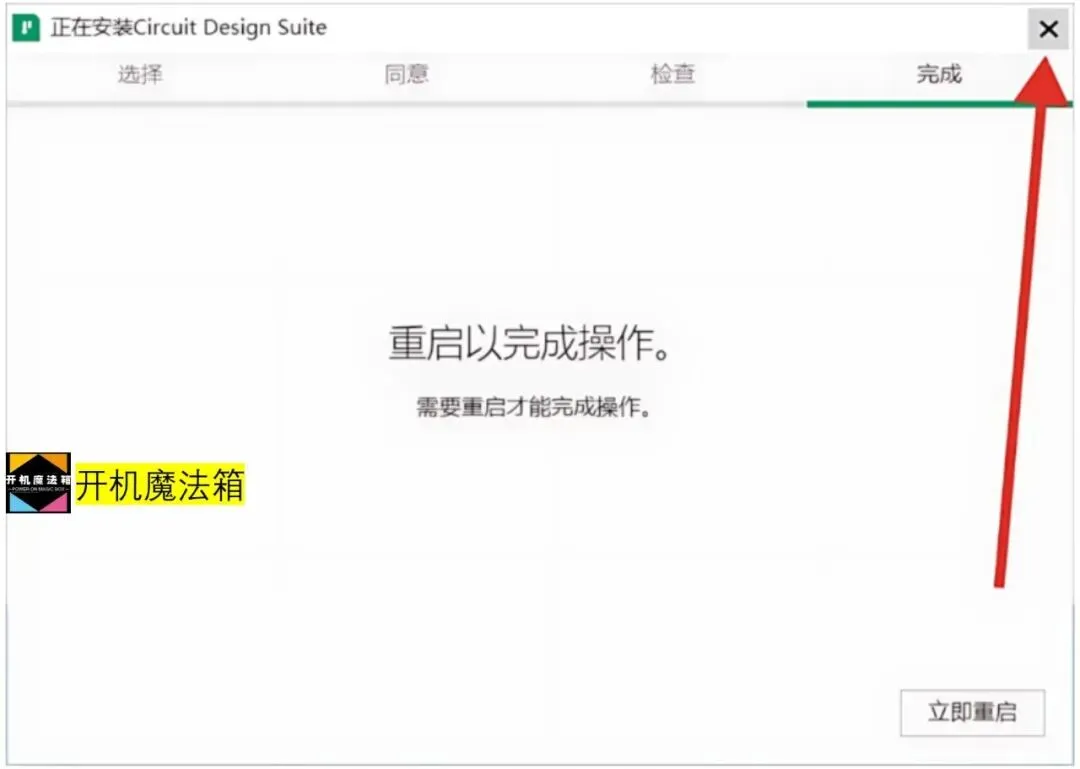This screenshot has height=769, width=1080.
Task: Select the 选择 step tab
Action: (x=140, y=74)
